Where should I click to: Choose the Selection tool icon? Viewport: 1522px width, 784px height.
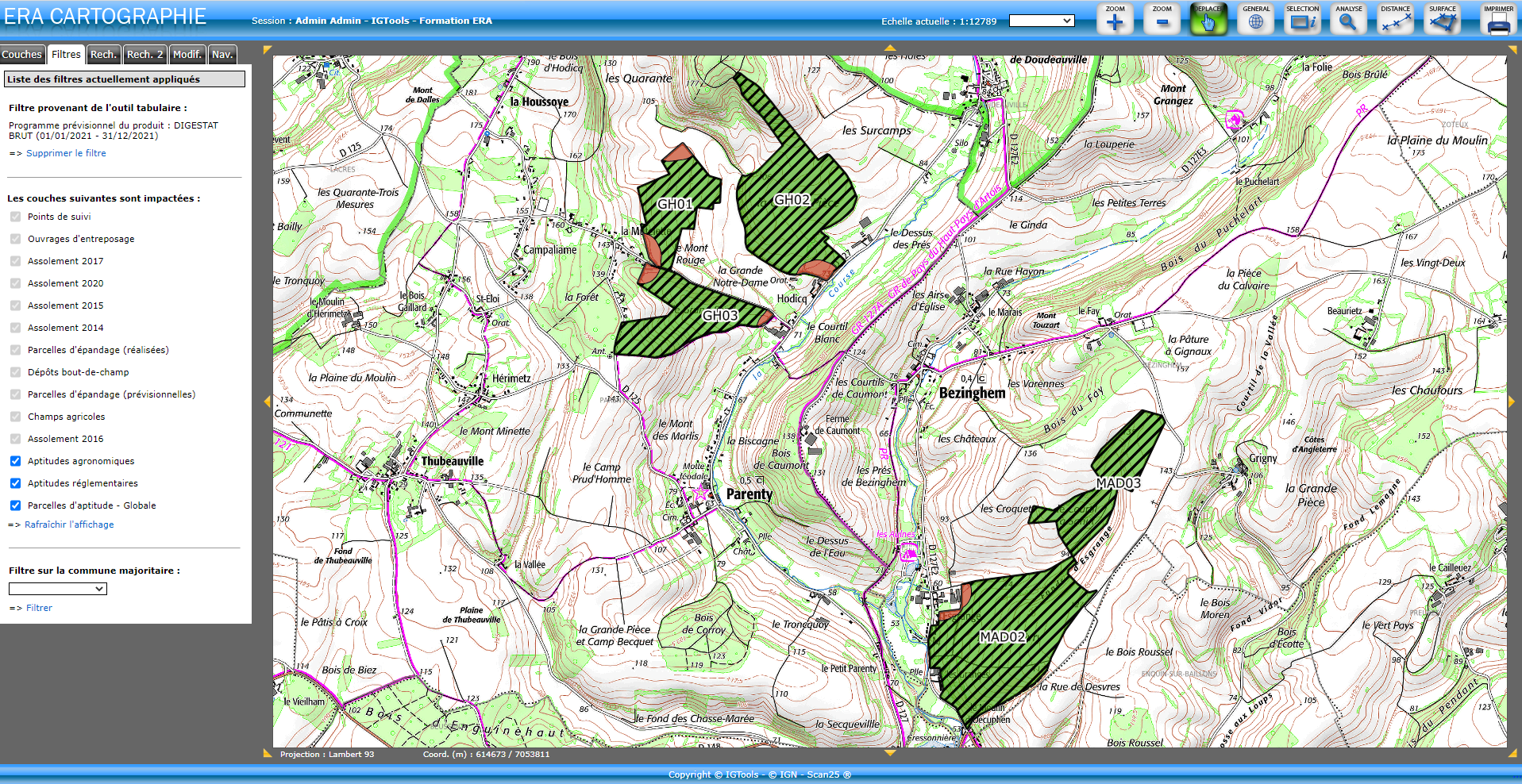click(1302, 20)
